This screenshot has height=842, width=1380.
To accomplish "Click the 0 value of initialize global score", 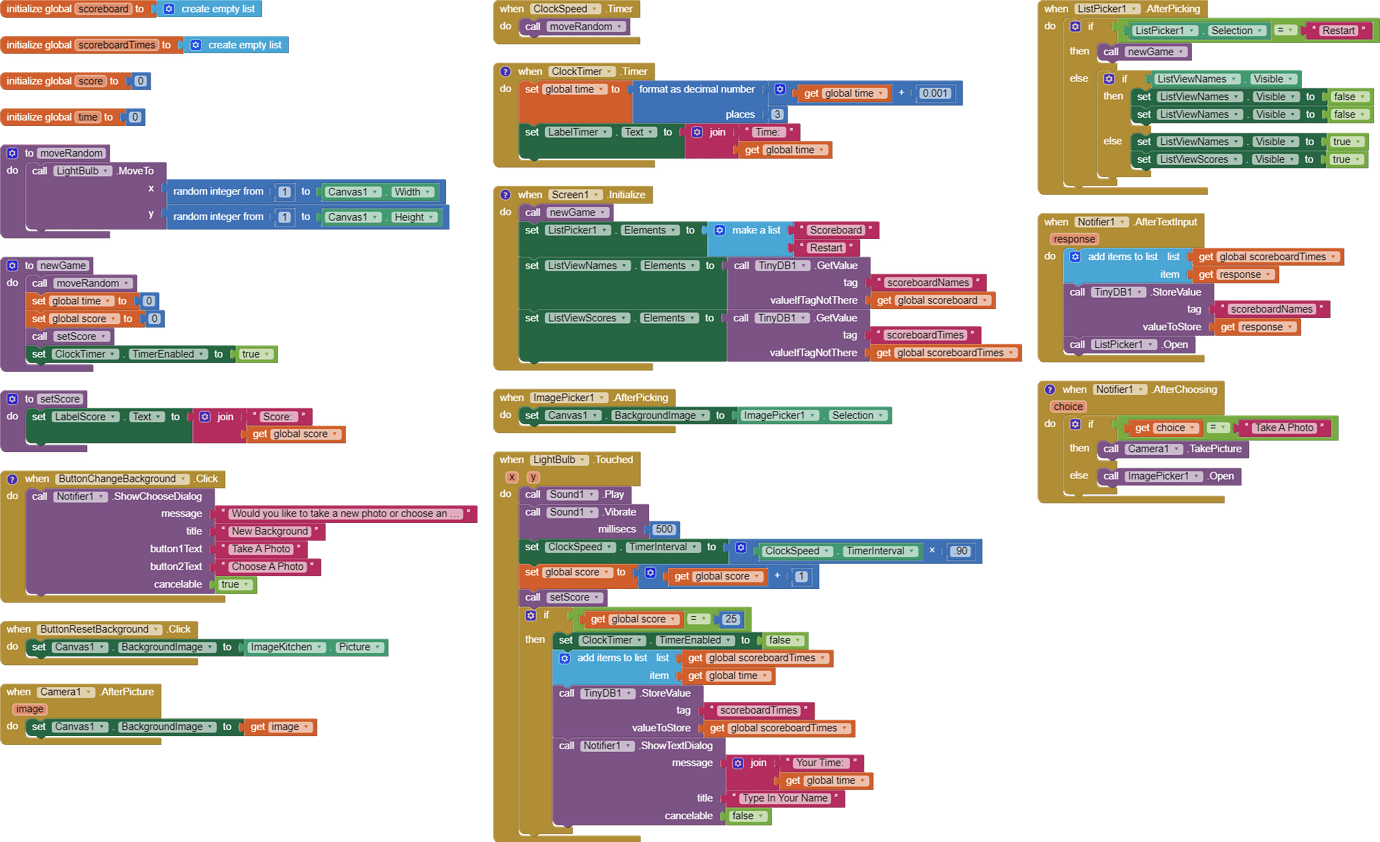I will (140, 81).
